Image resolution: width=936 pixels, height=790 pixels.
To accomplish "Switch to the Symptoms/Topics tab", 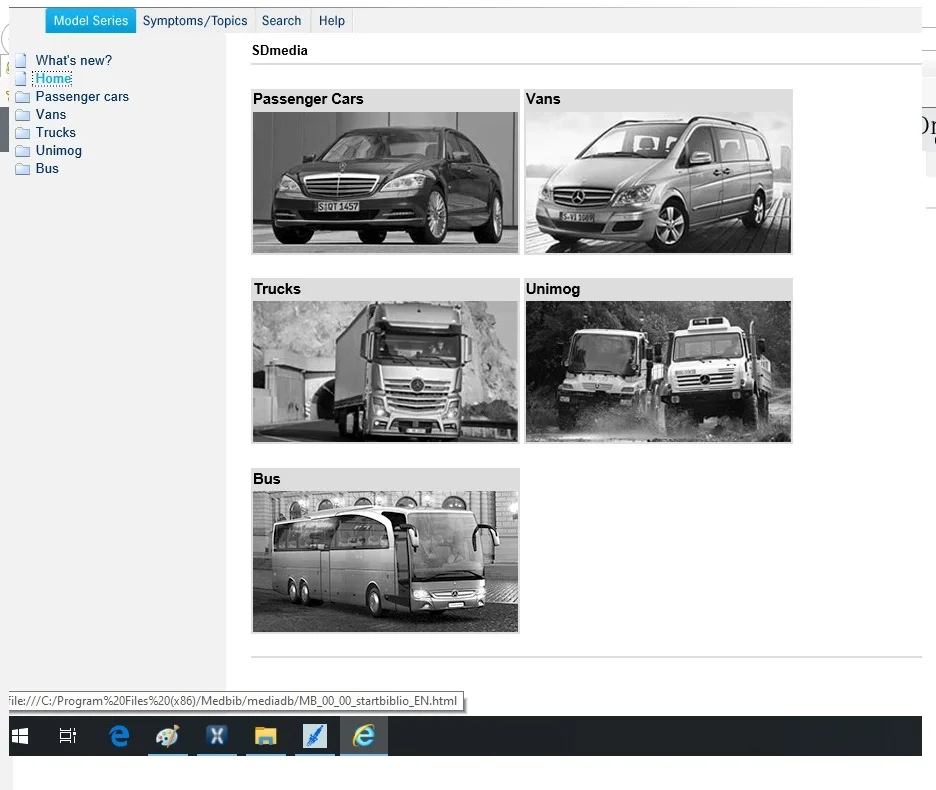I will pyautogui.click(x=195, y=21).
